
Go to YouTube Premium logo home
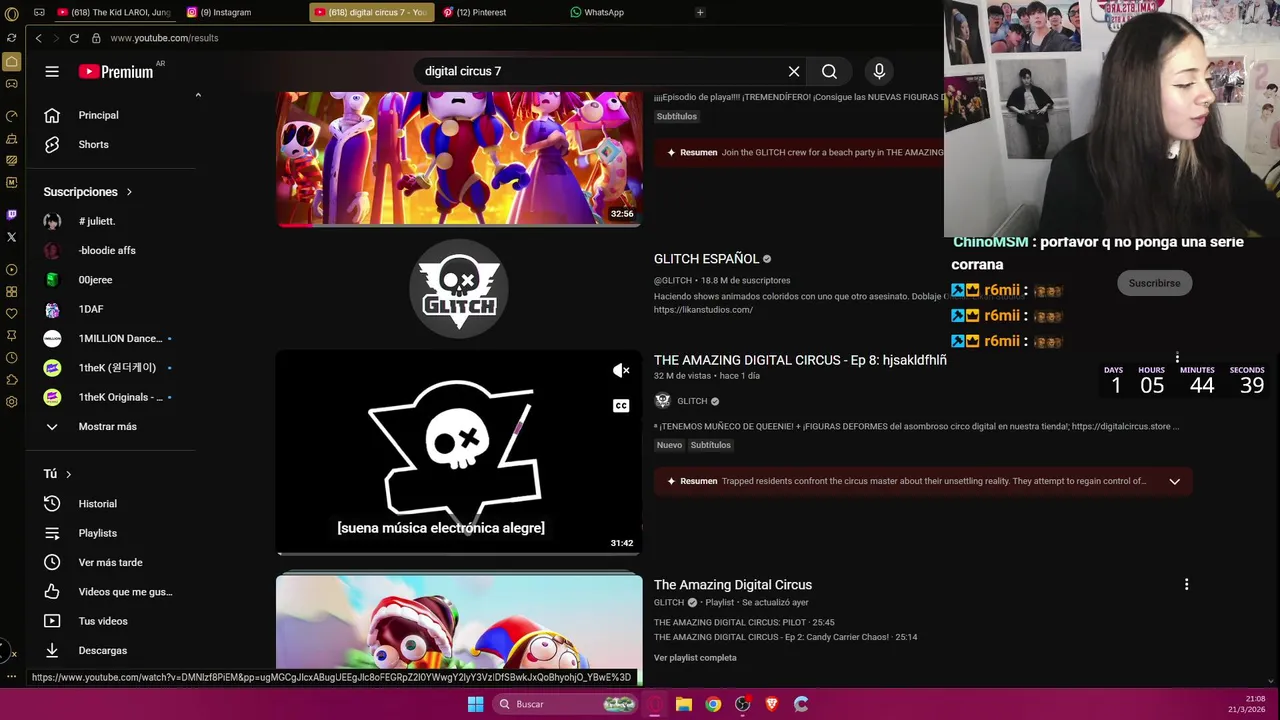pos(116,71)
